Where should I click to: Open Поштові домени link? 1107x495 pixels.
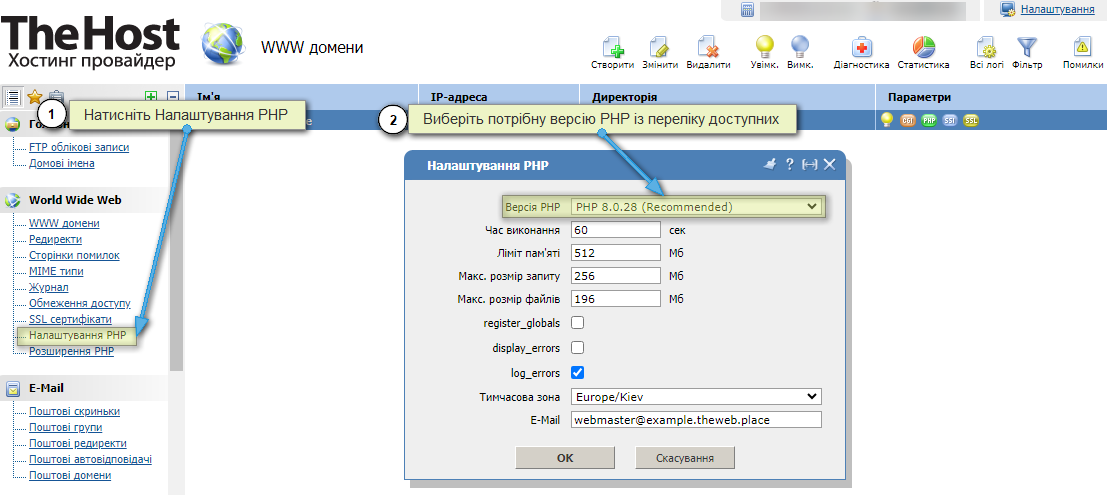pyautogui.click(x=70, y=475)
